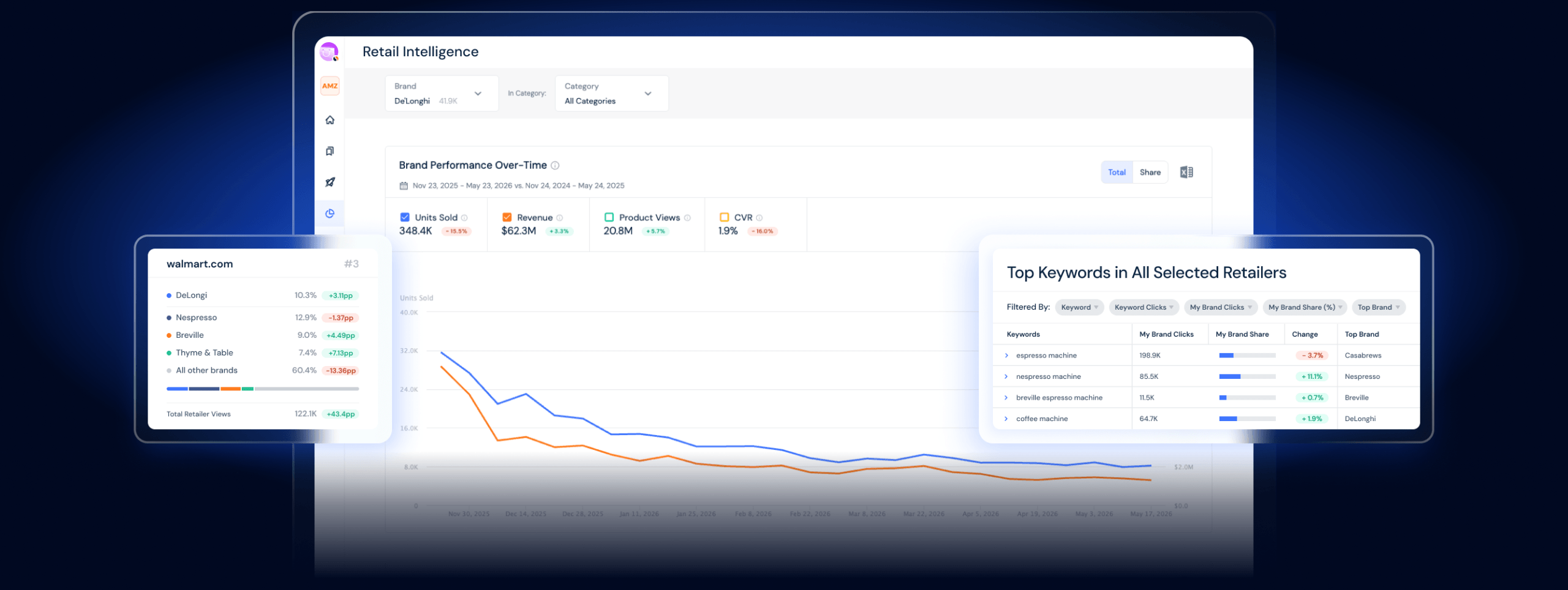Click info icon next to Units Sold
Screen dimensions: 1568x590
click(x=464, y=218)
